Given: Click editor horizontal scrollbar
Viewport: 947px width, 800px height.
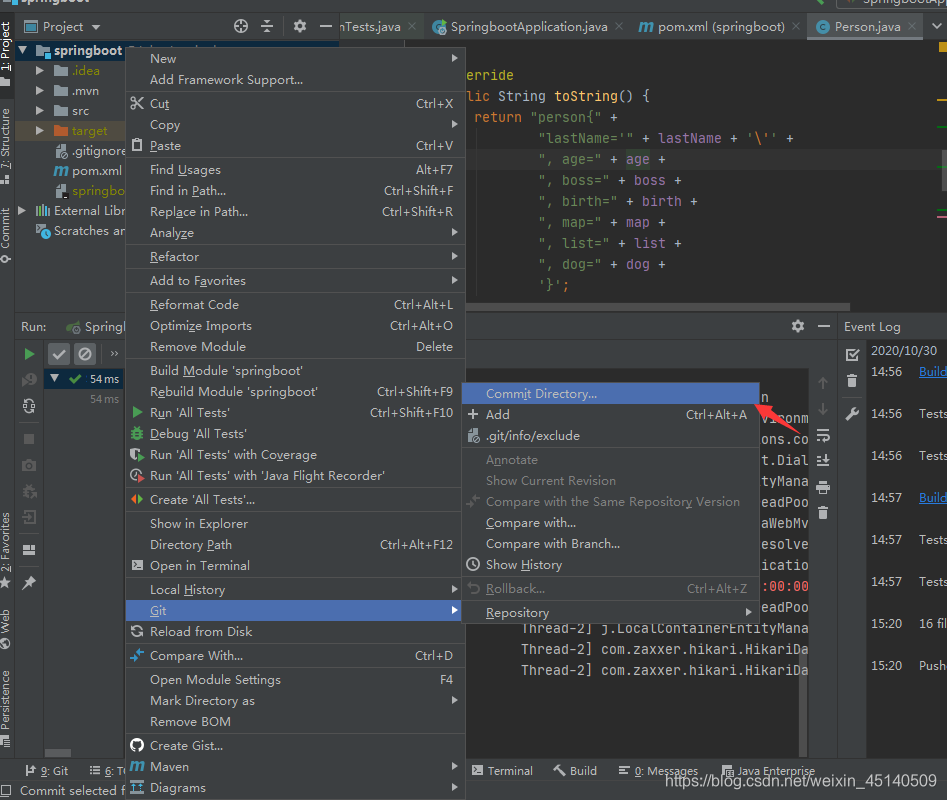Looking at the screenshot, I should (657, 307).
